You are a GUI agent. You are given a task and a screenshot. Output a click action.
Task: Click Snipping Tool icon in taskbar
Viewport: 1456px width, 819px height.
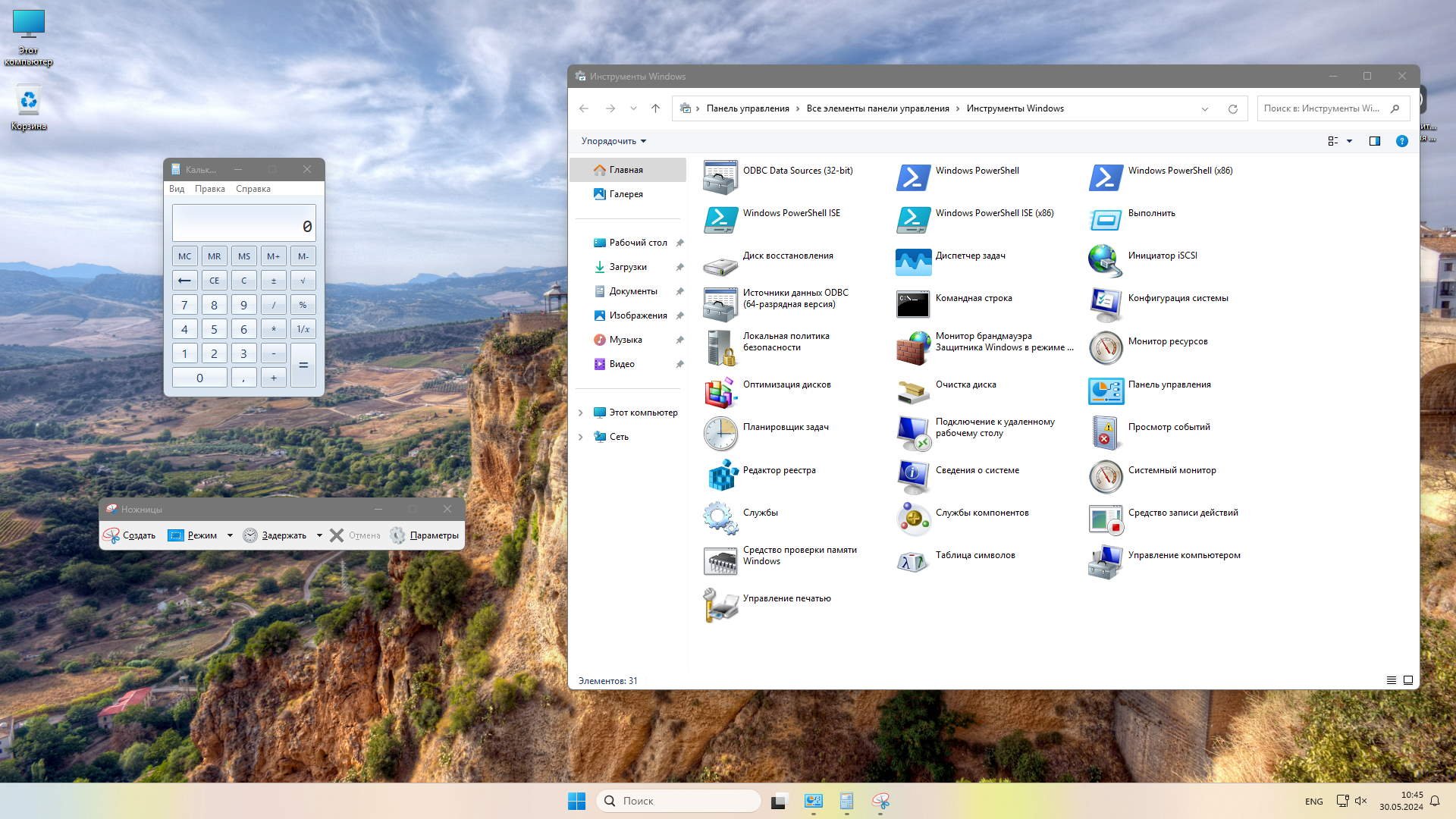pos(880,801)
